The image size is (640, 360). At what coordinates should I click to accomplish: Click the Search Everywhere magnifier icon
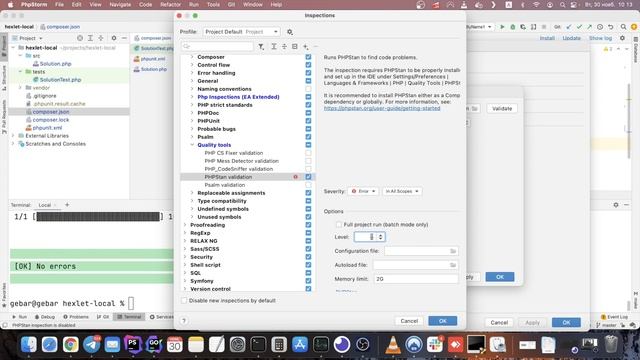tap(623, 27)
